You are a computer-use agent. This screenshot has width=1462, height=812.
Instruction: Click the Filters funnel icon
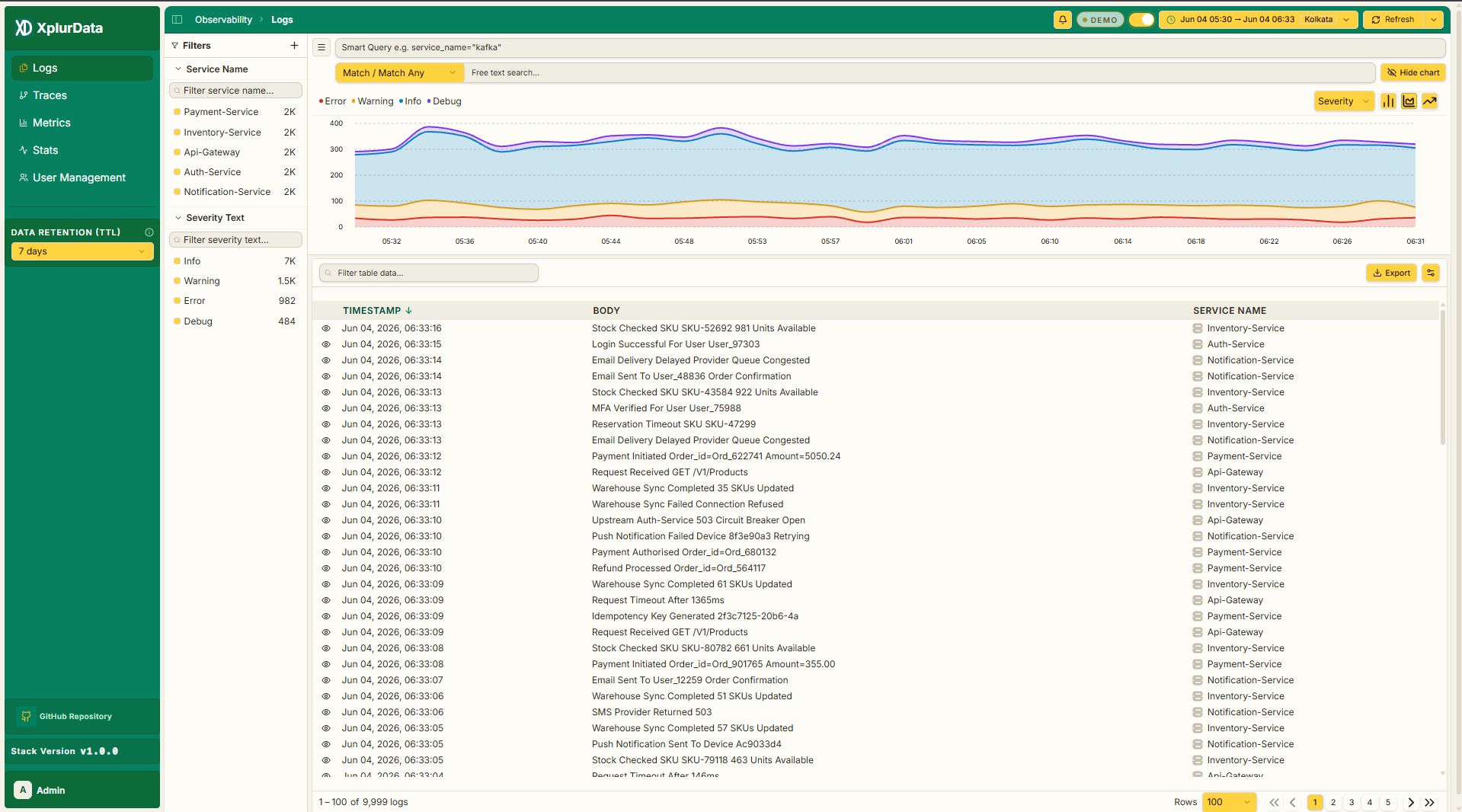coord(174,46)
